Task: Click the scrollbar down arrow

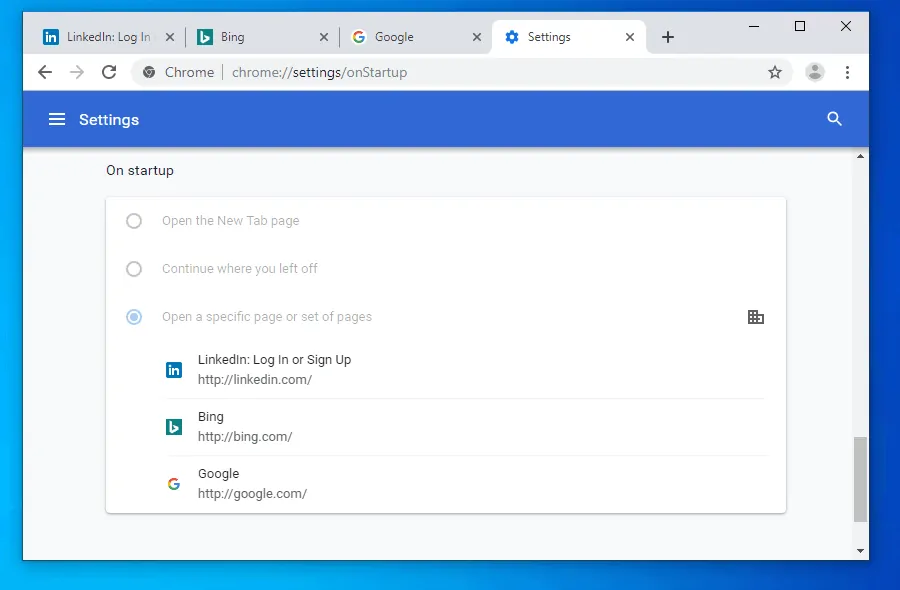Action: pyautogui.click(x=860, y=551)
